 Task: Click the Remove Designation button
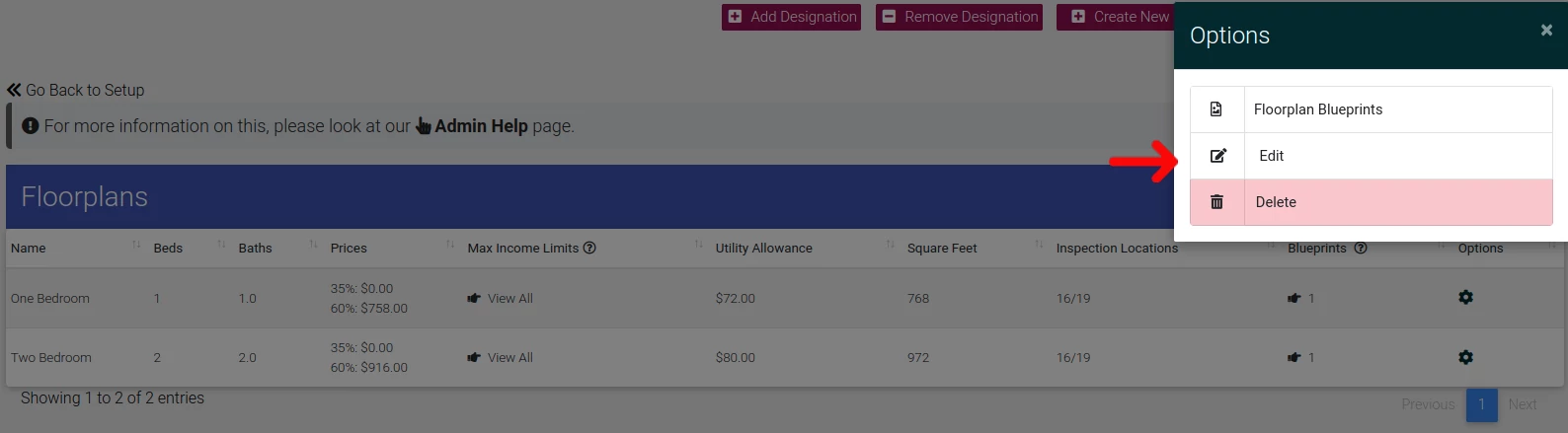click(x=960, y=17)
